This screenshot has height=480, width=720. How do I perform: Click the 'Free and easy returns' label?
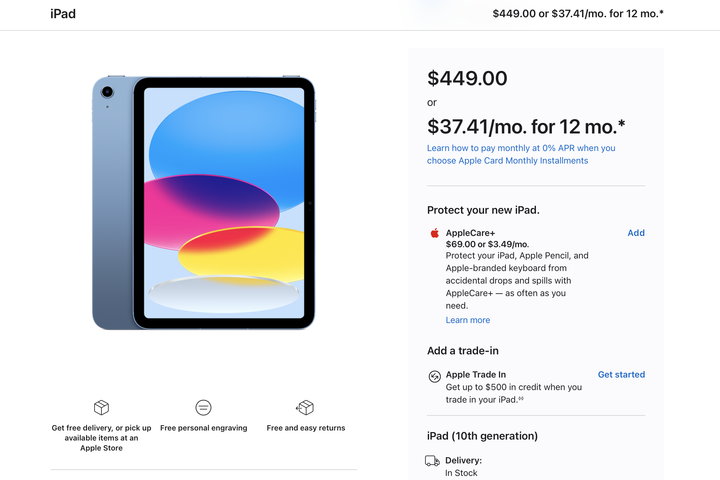coord(305,428)
